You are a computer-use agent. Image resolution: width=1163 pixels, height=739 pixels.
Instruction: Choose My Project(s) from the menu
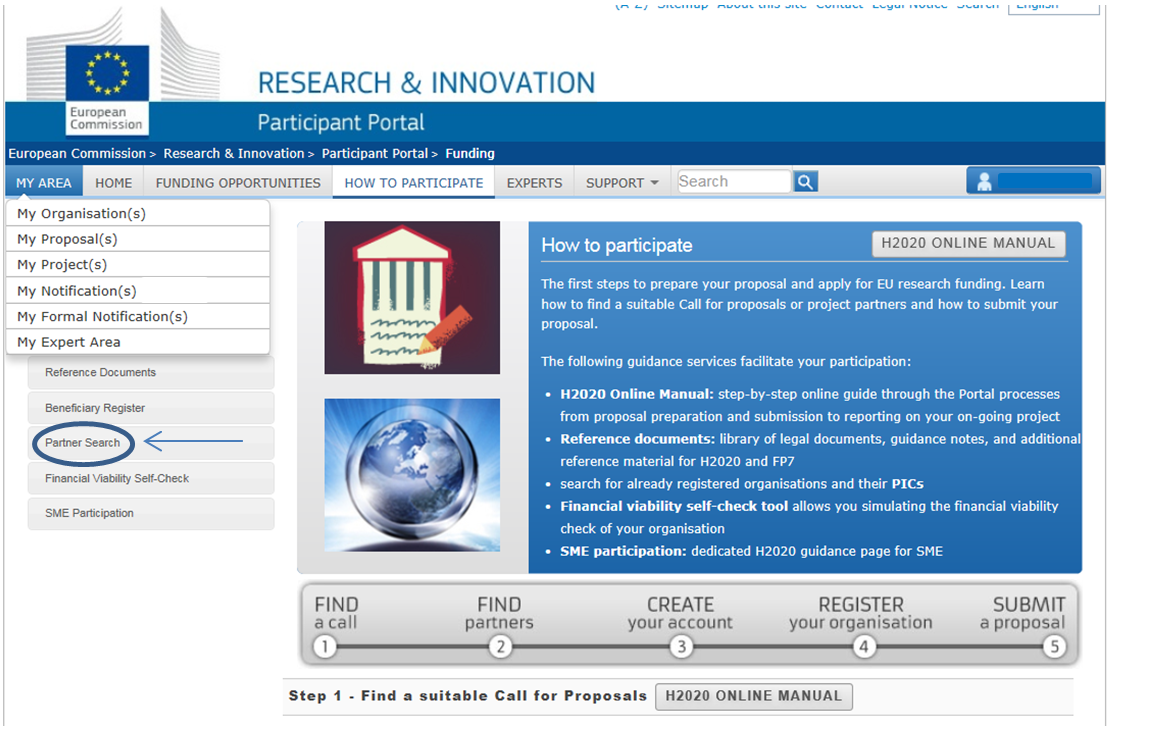pyautogui.click(x=138, y=265)
